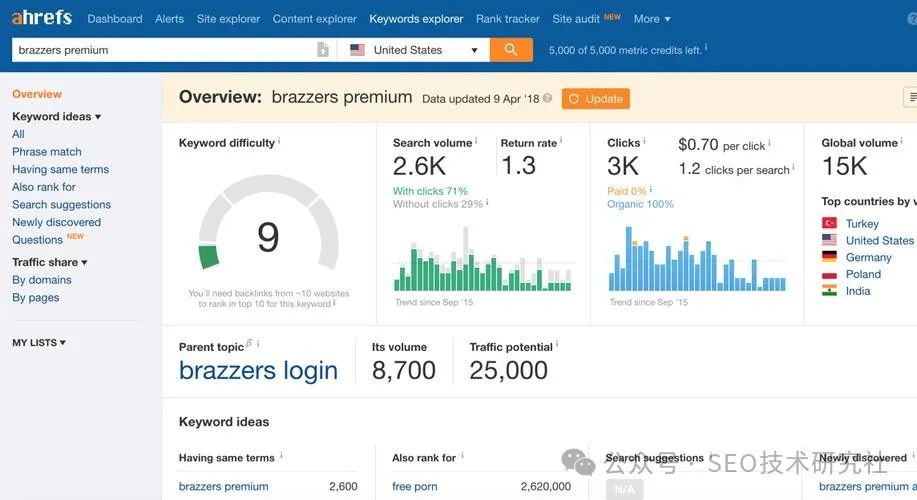917x500 pixels.
Task: Expand the More menu in top navigation
Action: click(652, 18)
